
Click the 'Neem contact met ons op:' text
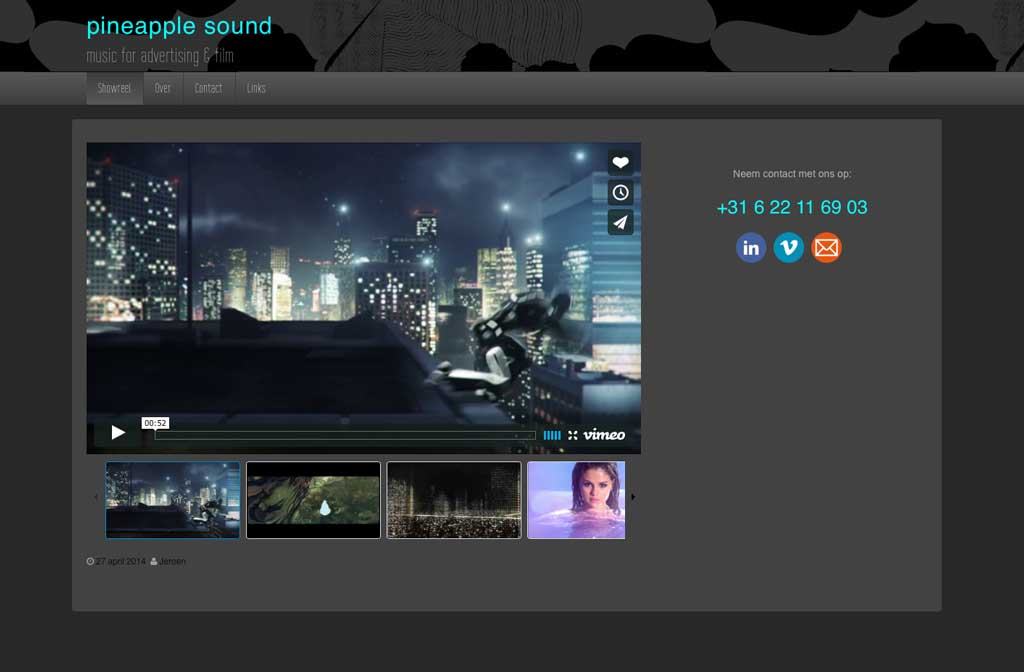pyautogui.click(x=792, y=174)
